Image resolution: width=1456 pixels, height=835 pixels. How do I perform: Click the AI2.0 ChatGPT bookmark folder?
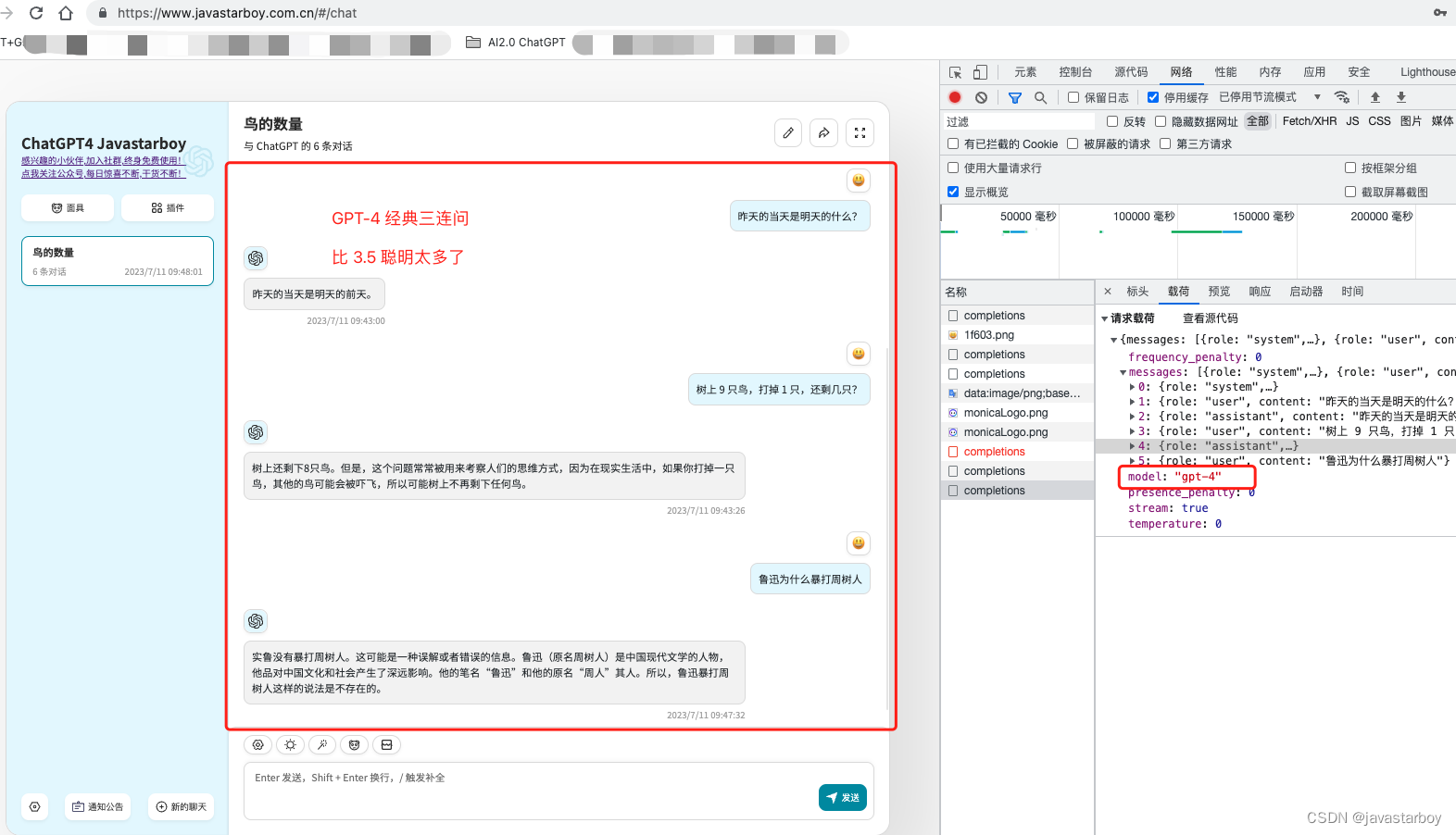[x=516, y=43]
